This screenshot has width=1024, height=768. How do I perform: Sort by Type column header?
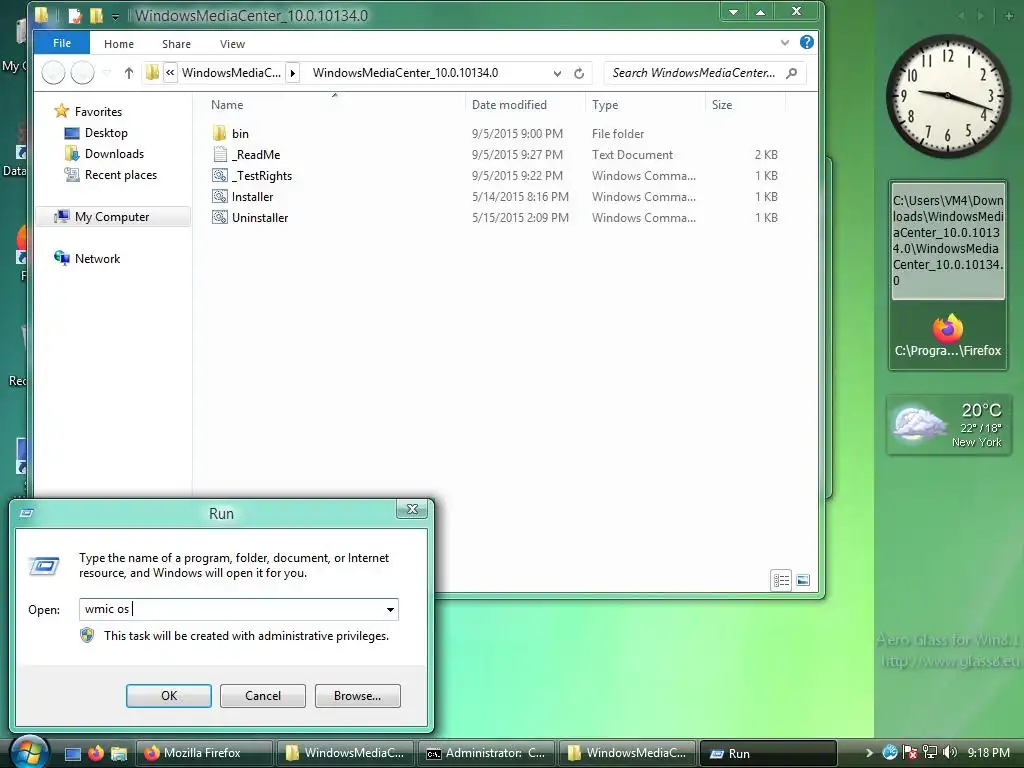pos(605,104)
